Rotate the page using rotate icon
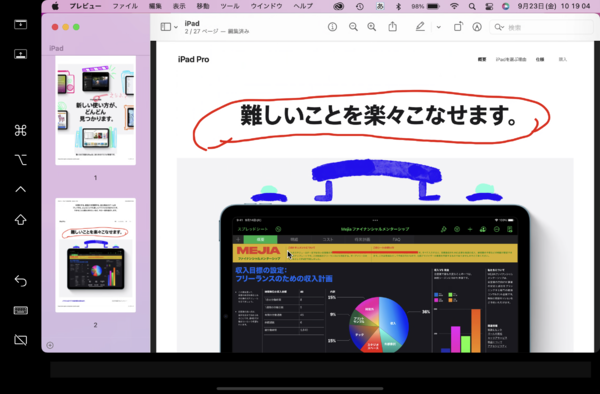The width and height of the screenshot is (600, 394). pos(458,26)
